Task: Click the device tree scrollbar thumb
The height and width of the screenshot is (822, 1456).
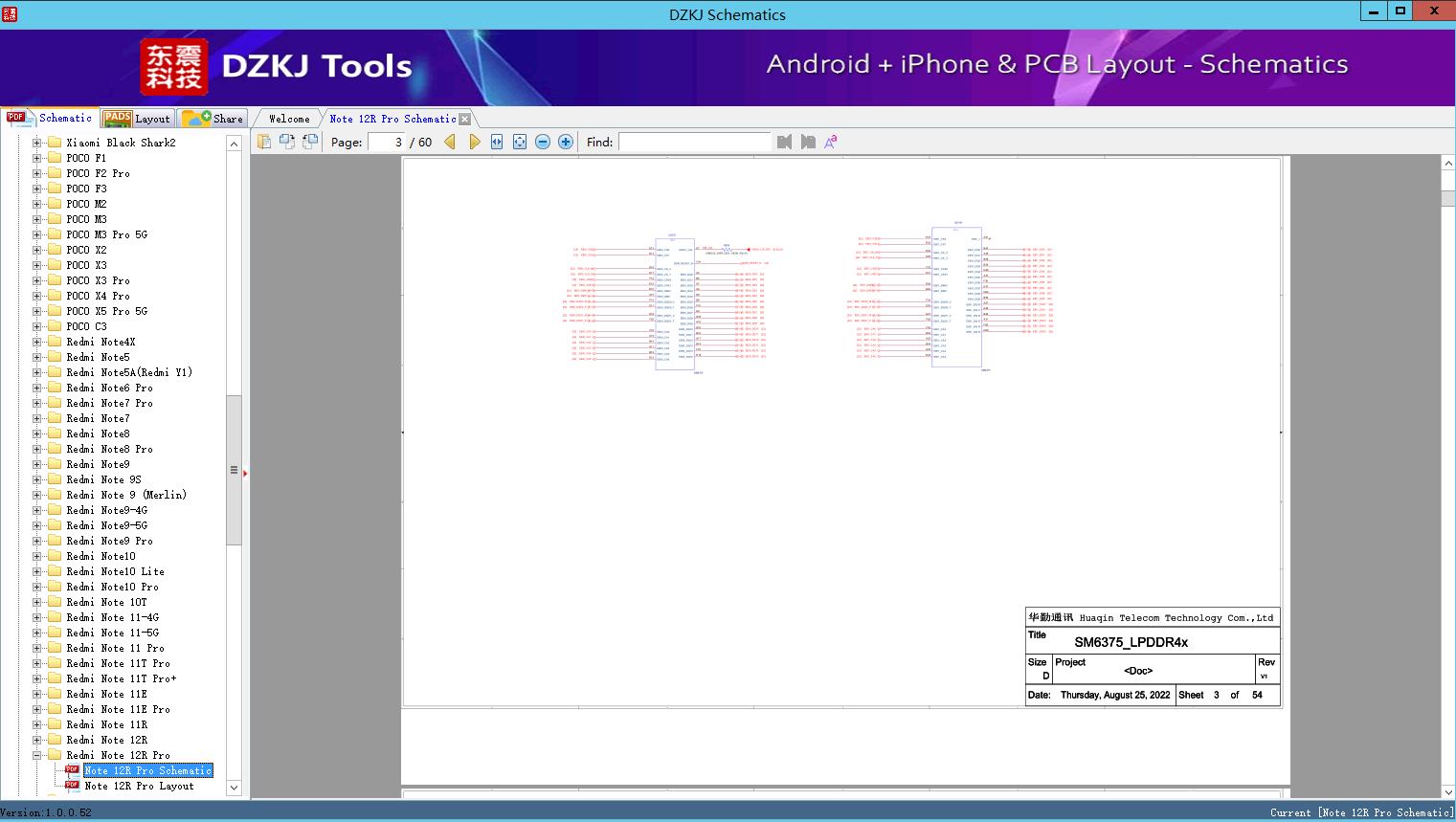Action: coord(234,470)
